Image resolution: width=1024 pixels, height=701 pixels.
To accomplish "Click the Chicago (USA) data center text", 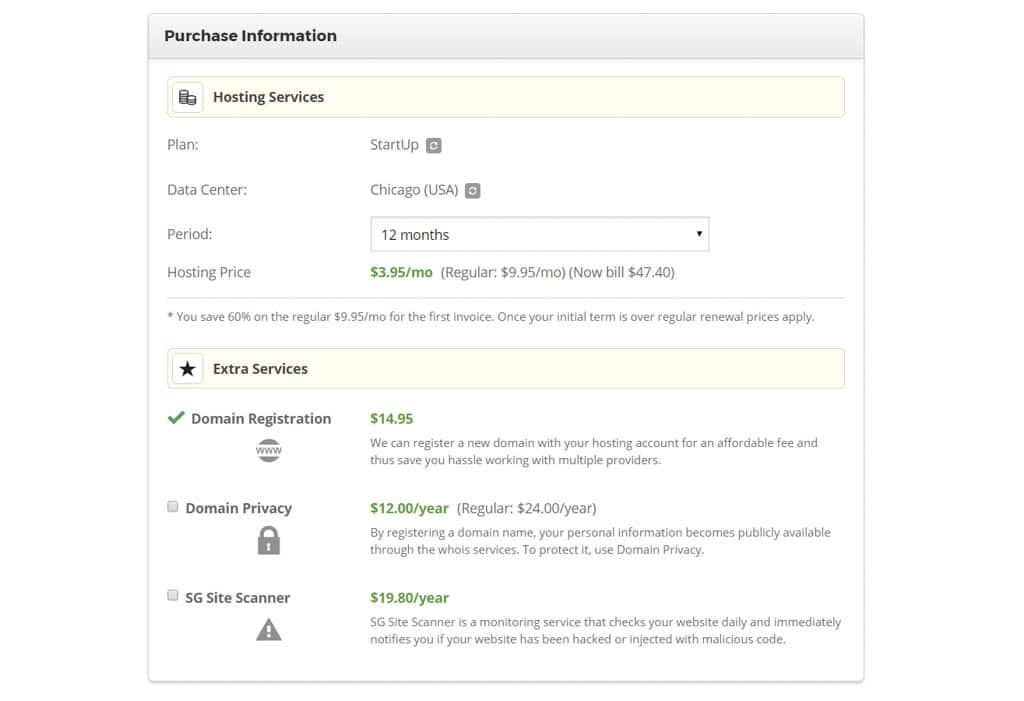I will tap(414, 190).
